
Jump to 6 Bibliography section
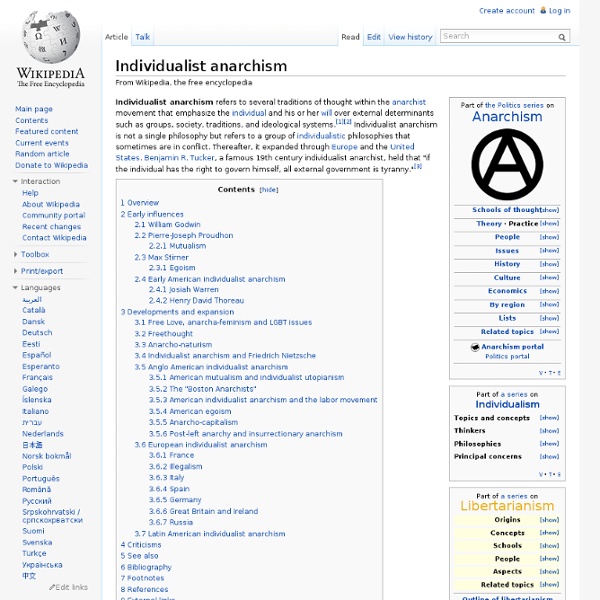(146, 567)
